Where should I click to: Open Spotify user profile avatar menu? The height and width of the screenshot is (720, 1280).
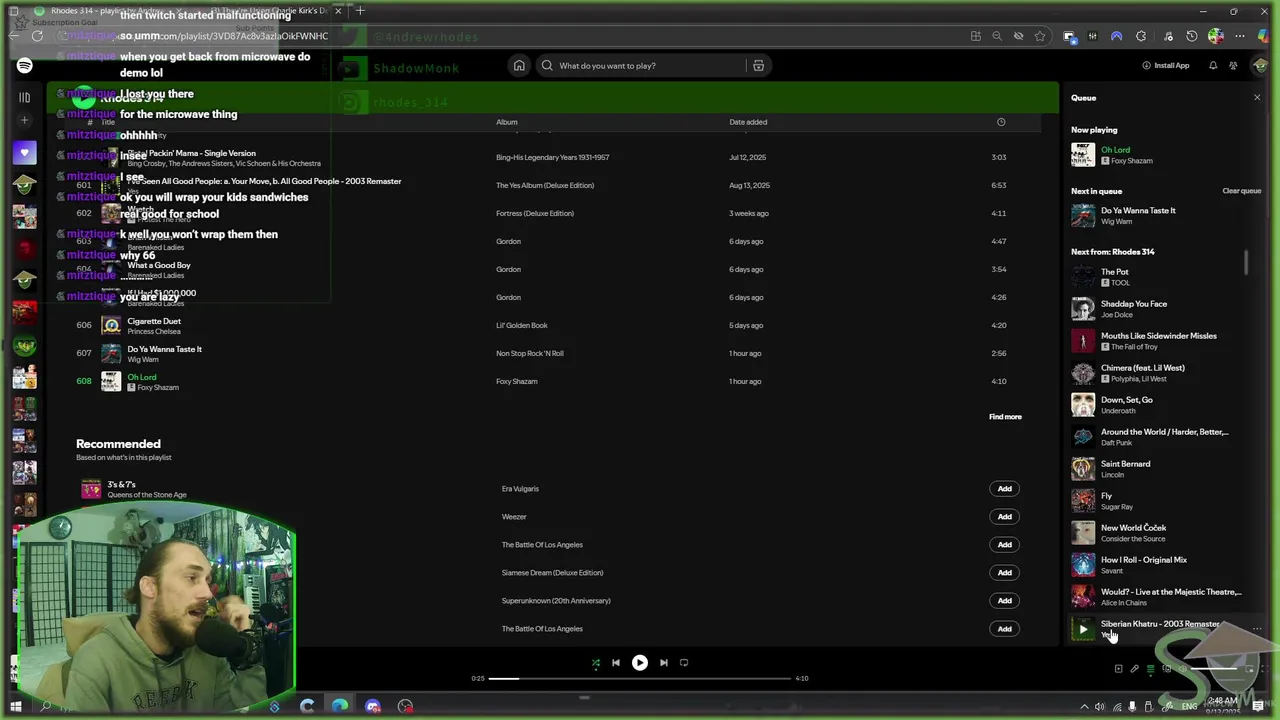coord(1260,66)
